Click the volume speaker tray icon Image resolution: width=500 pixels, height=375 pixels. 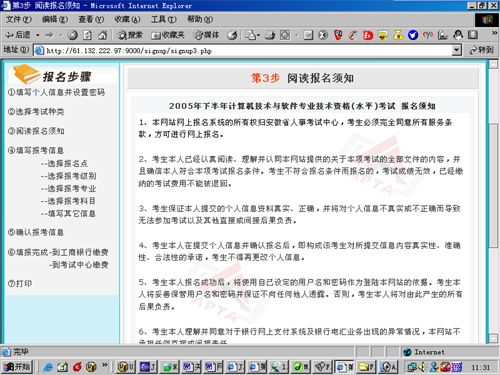click(422, 367)
